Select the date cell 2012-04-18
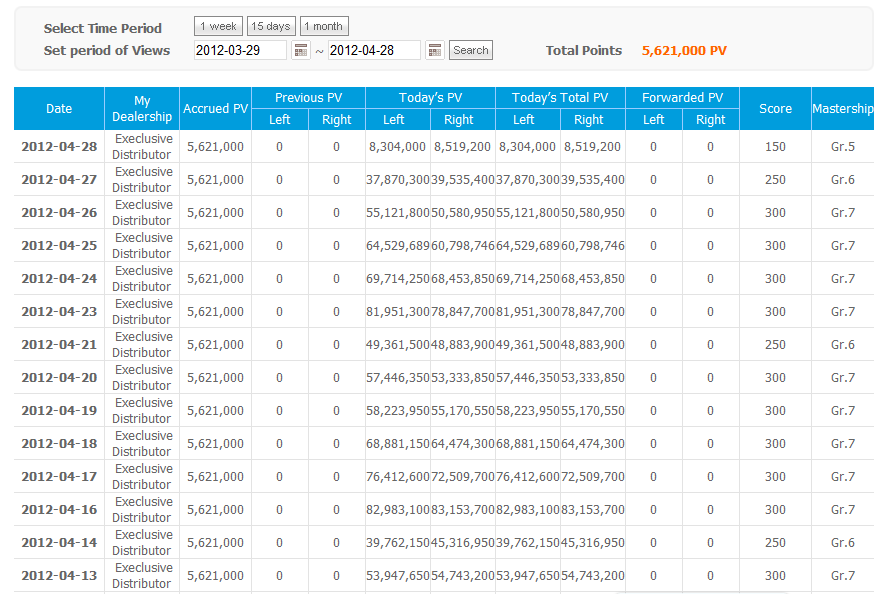The height and width of the screenshot is (594, 883). coord(59,444)
